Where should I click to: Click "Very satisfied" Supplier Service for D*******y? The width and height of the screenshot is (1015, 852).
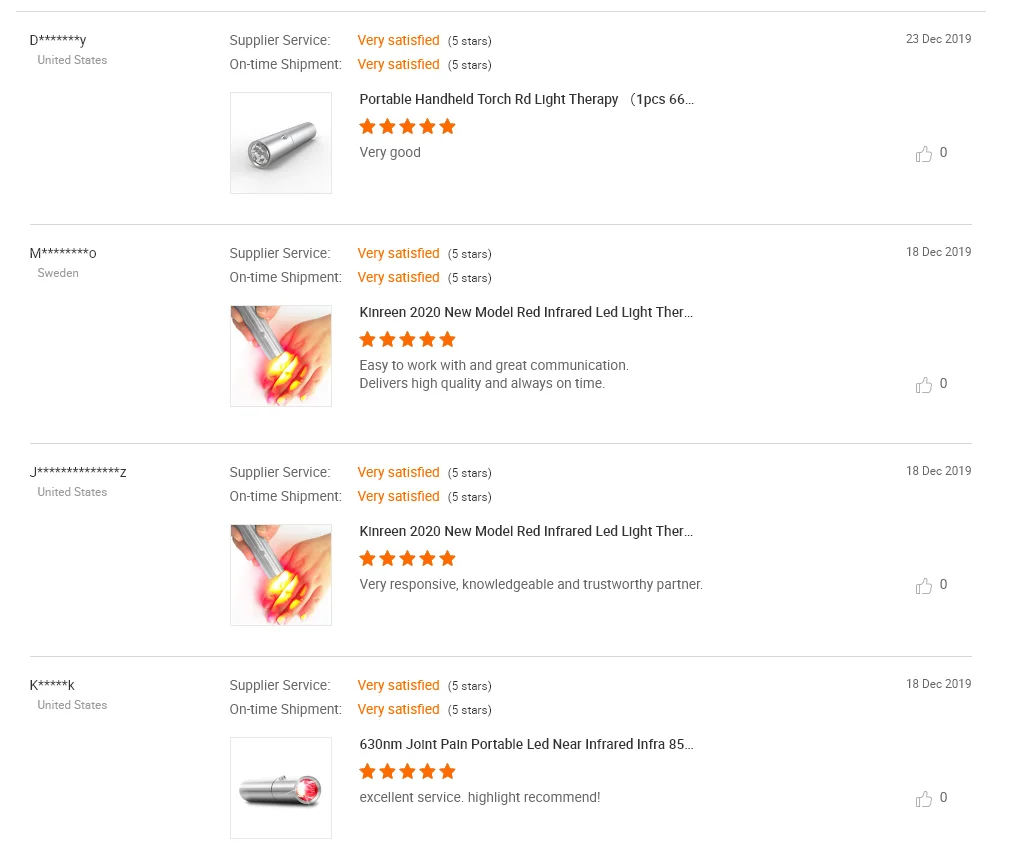pyautogui.click(x=398, y=41)
